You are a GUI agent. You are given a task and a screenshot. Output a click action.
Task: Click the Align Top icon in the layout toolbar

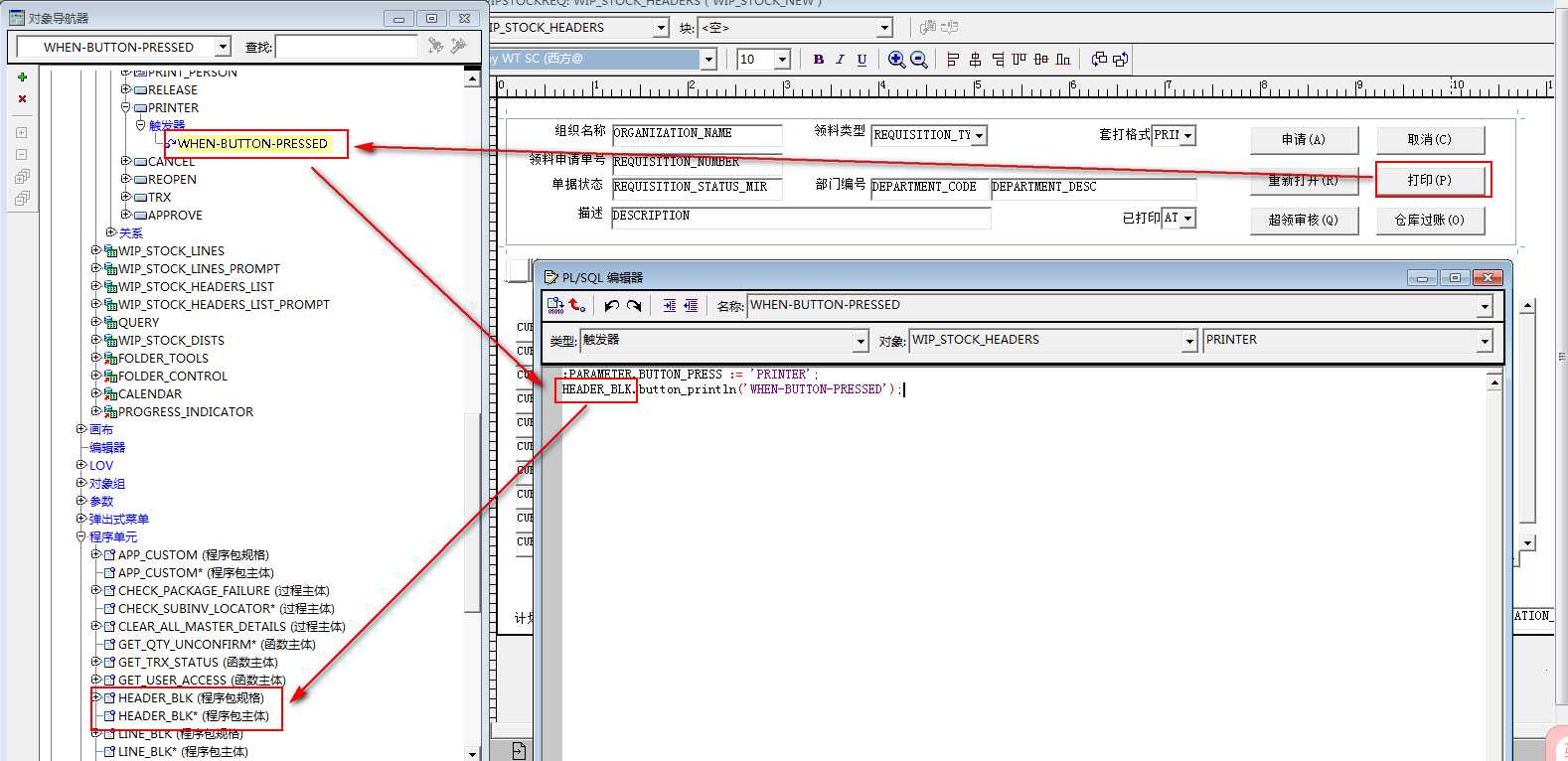click(x=1019, y=60)
